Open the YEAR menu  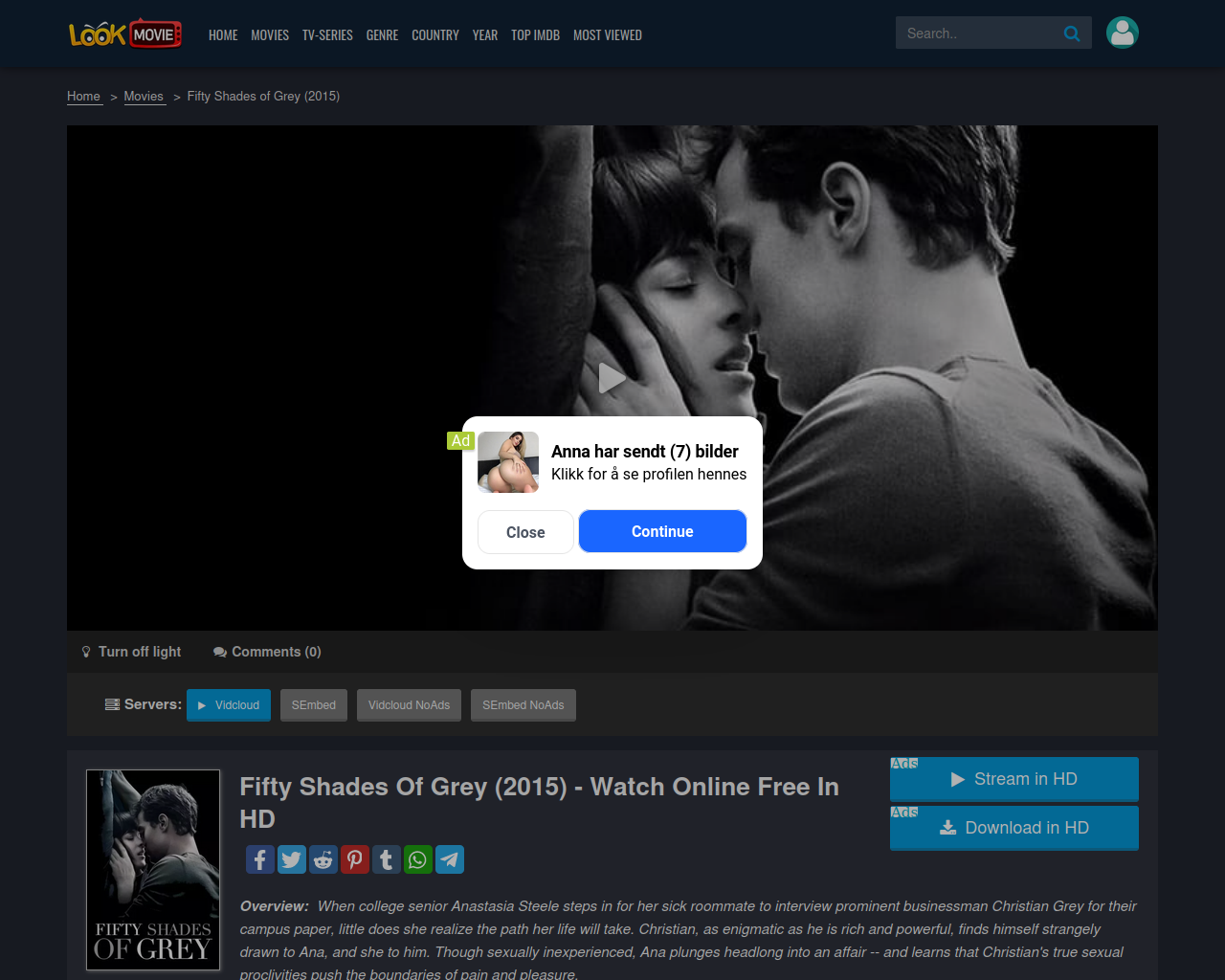click(485, 34)
